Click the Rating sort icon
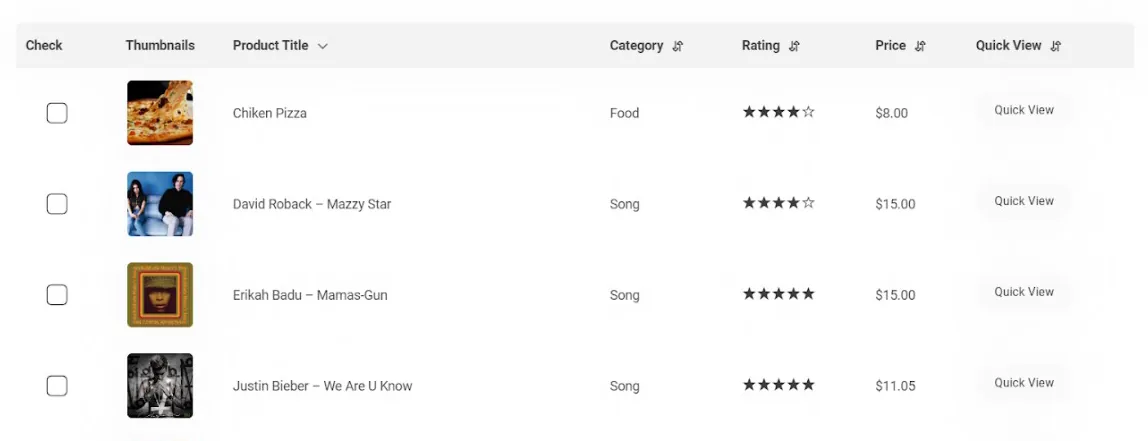The height and width of the screenshot is (441, 1148). click(795, 46)
